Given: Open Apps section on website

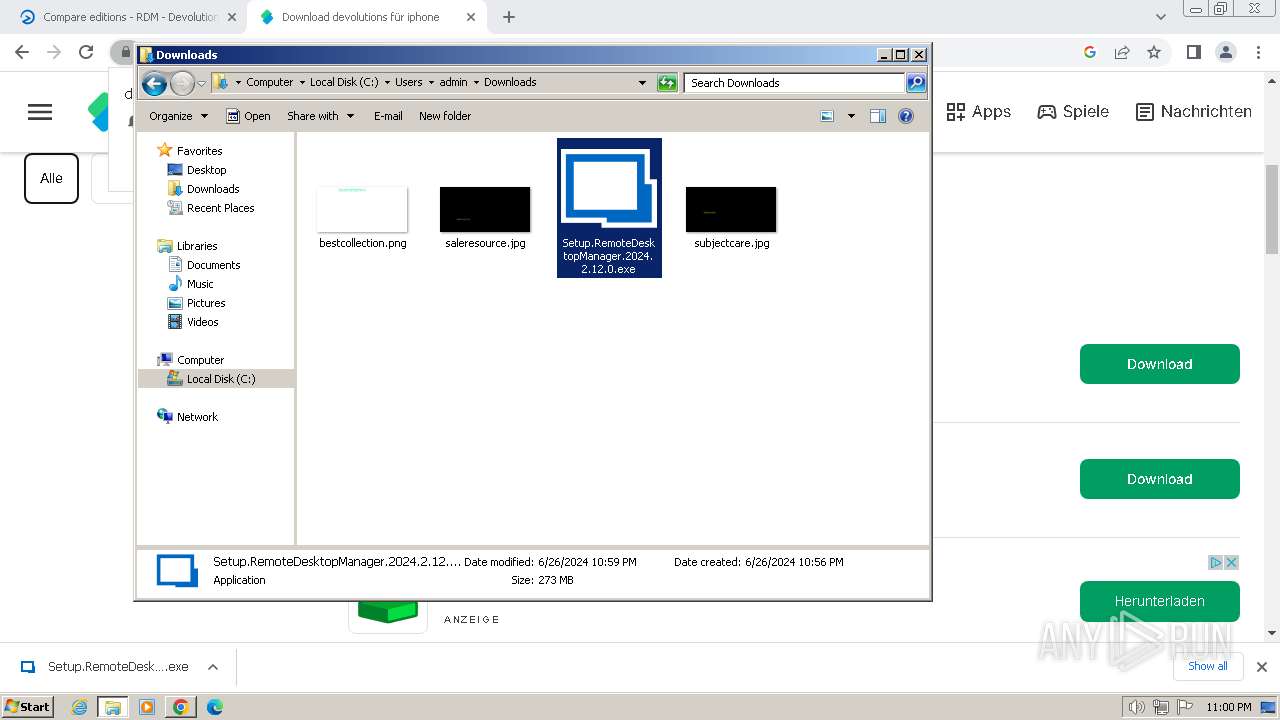Looking at the screenshot, I should [979, 112].
